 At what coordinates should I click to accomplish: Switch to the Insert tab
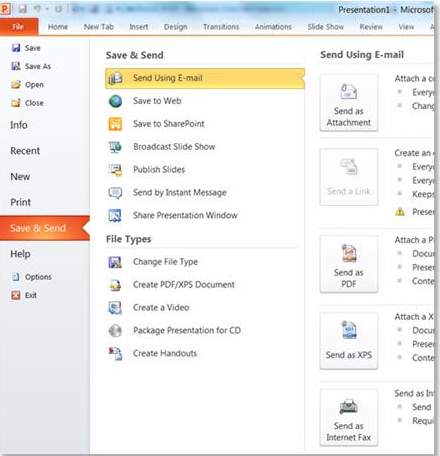point(139,27)
